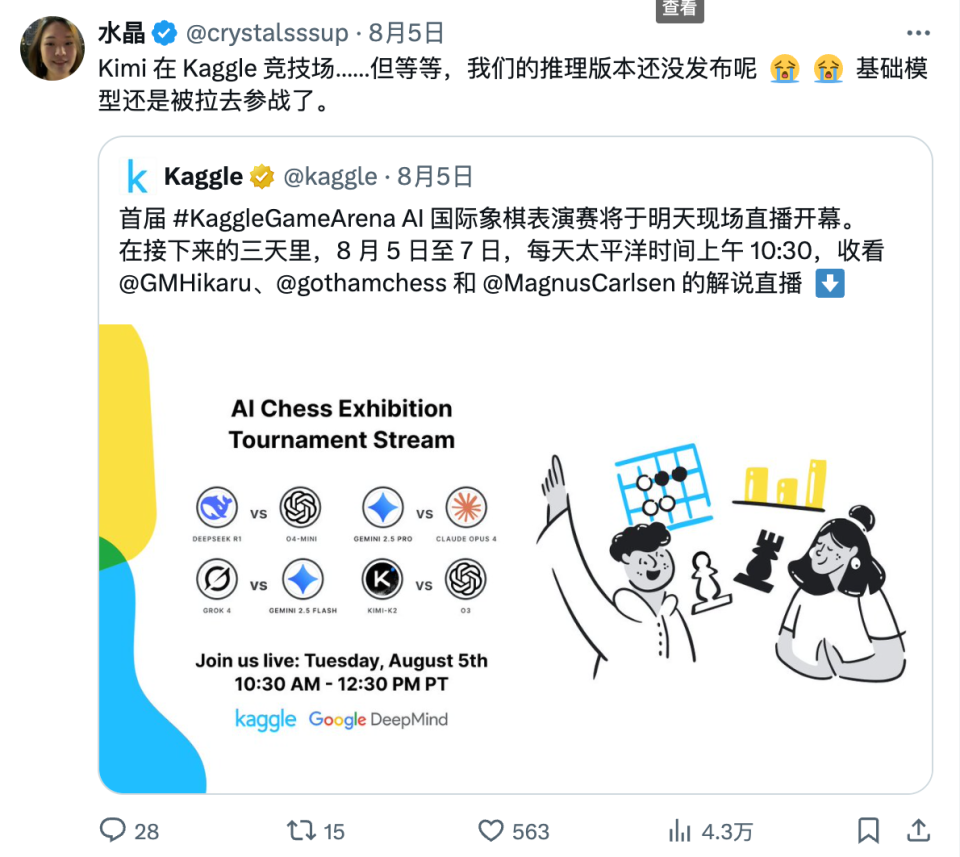960x857 pixels.
Task: Open the reply comments icon
Action: pyautogui.click(x=113, y=831)
